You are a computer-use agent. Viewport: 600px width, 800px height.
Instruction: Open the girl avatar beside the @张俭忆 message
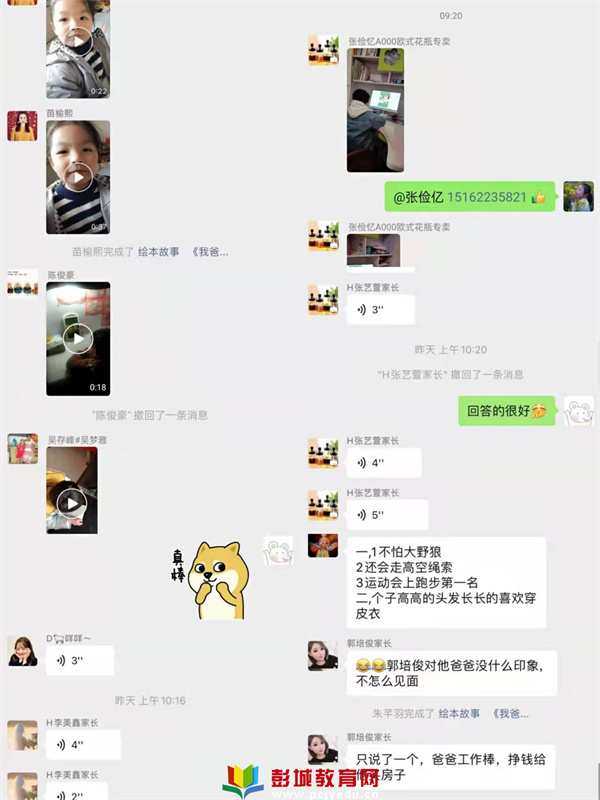[579, 196]
